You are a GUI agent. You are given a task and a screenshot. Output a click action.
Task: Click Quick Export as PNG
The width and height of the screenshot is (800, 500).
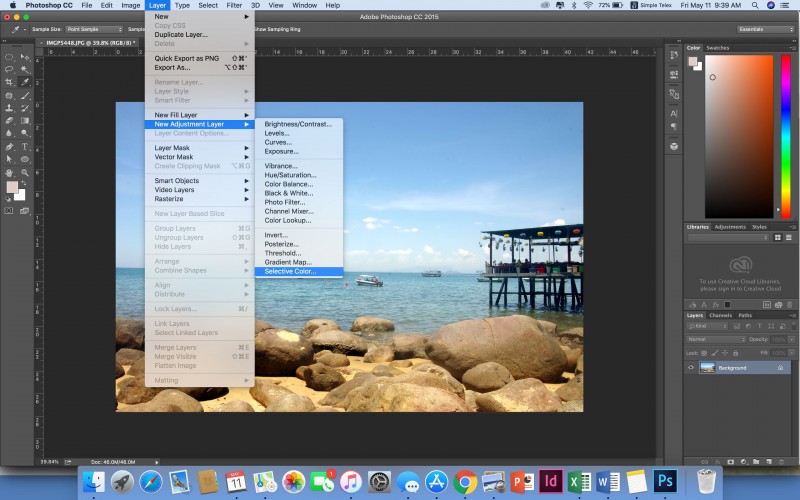point(189,58)
